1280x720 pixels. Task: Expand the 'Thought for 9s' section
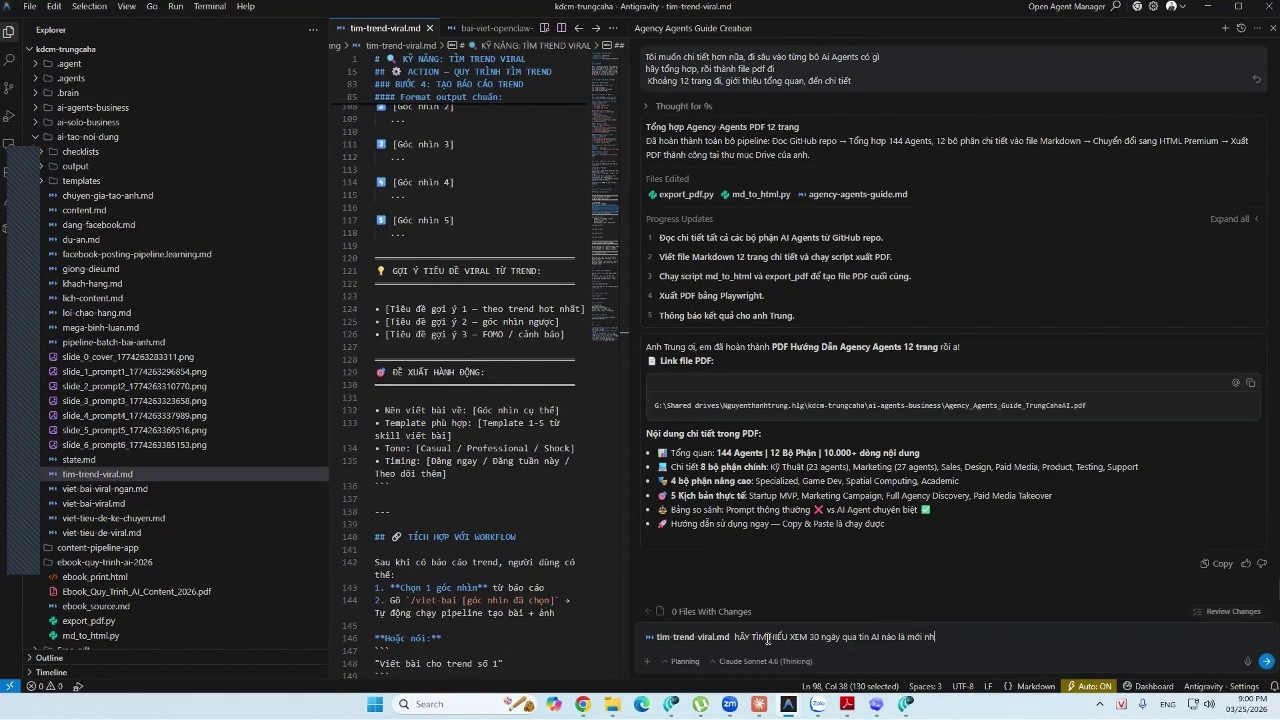point(678,106)
